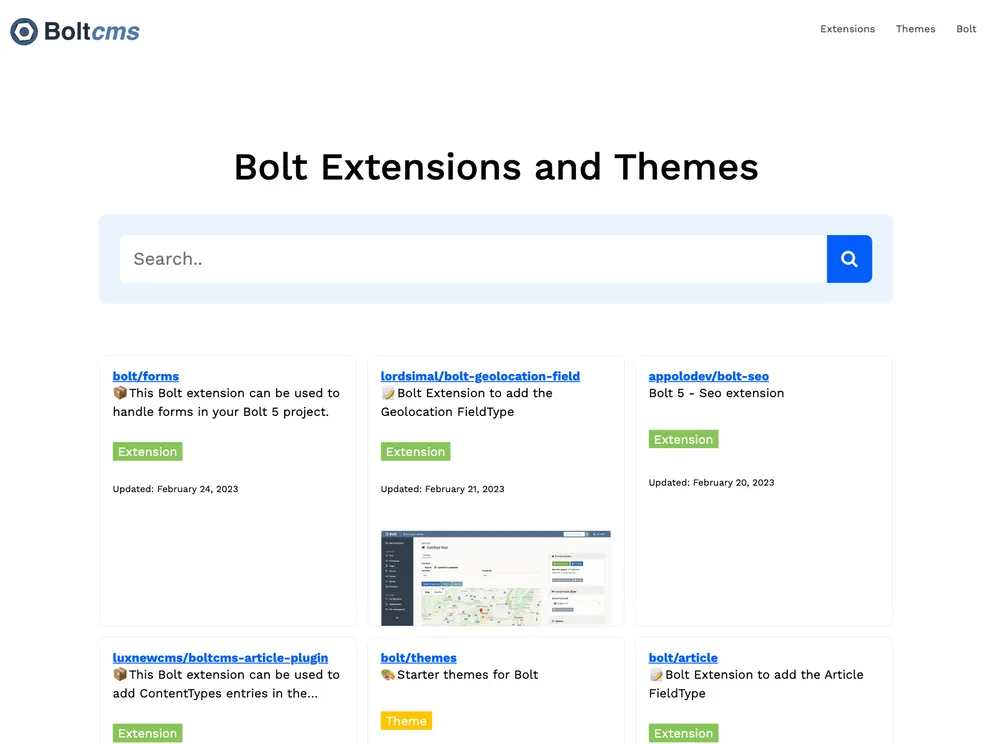Open lordsimal/bolt-geolocation-field extension
Screen dimensions: 992x744
pos(480,376)
